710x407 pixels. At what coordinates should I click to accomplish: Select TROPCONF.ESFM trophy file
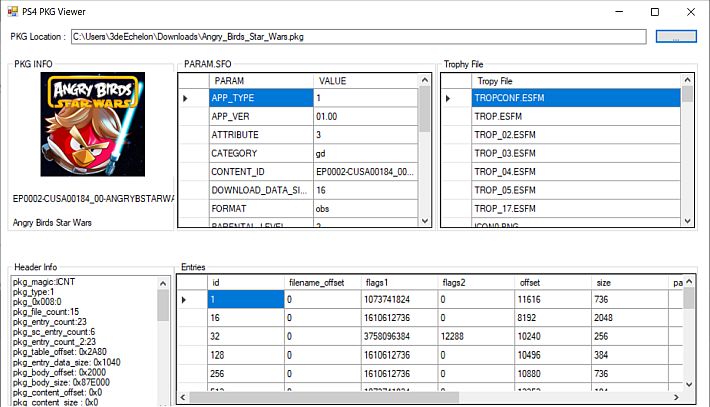(576, 98)
